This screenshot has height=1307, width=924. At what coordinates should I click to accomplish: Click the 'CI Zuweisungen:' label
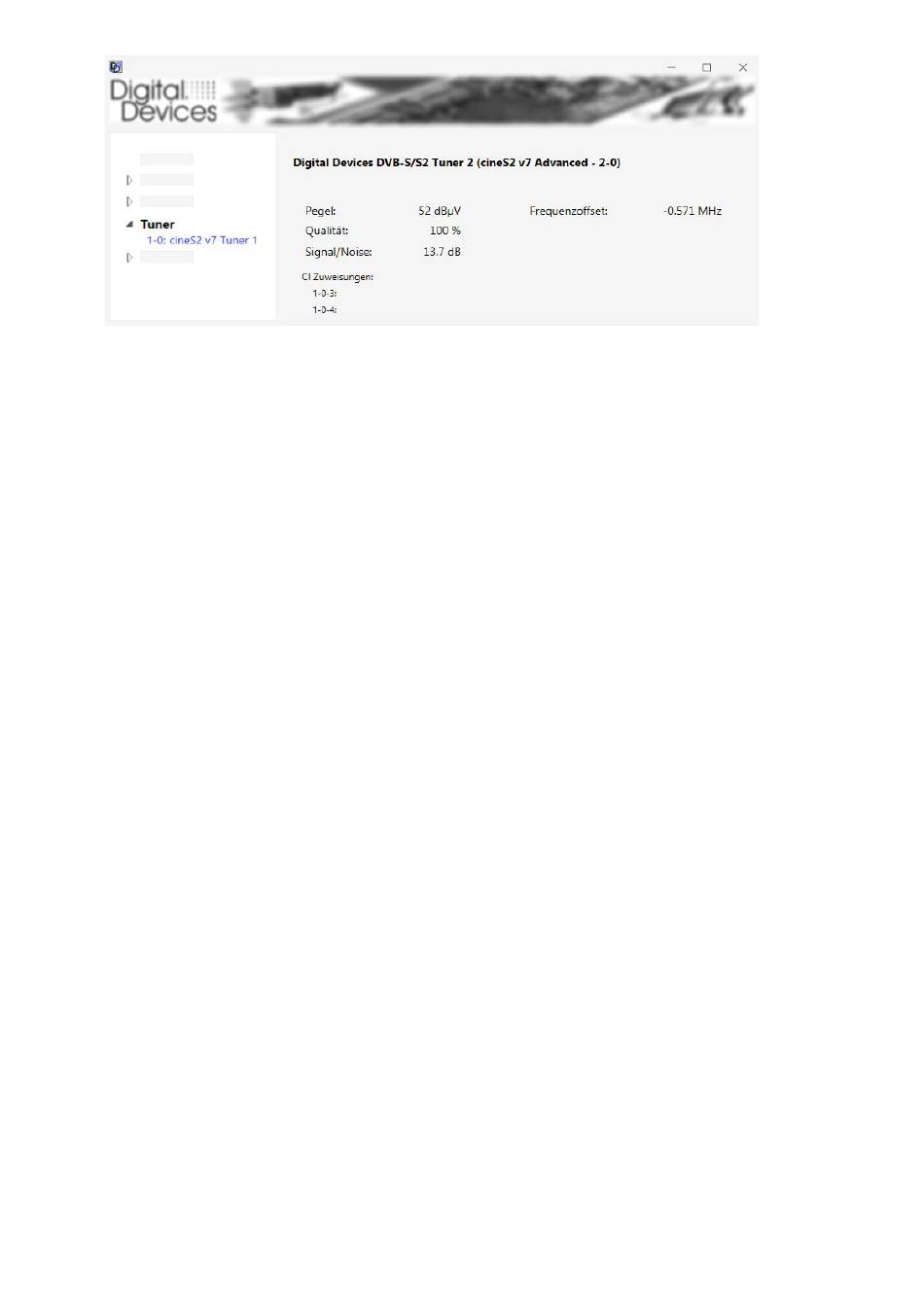click(x=338, y=277)
